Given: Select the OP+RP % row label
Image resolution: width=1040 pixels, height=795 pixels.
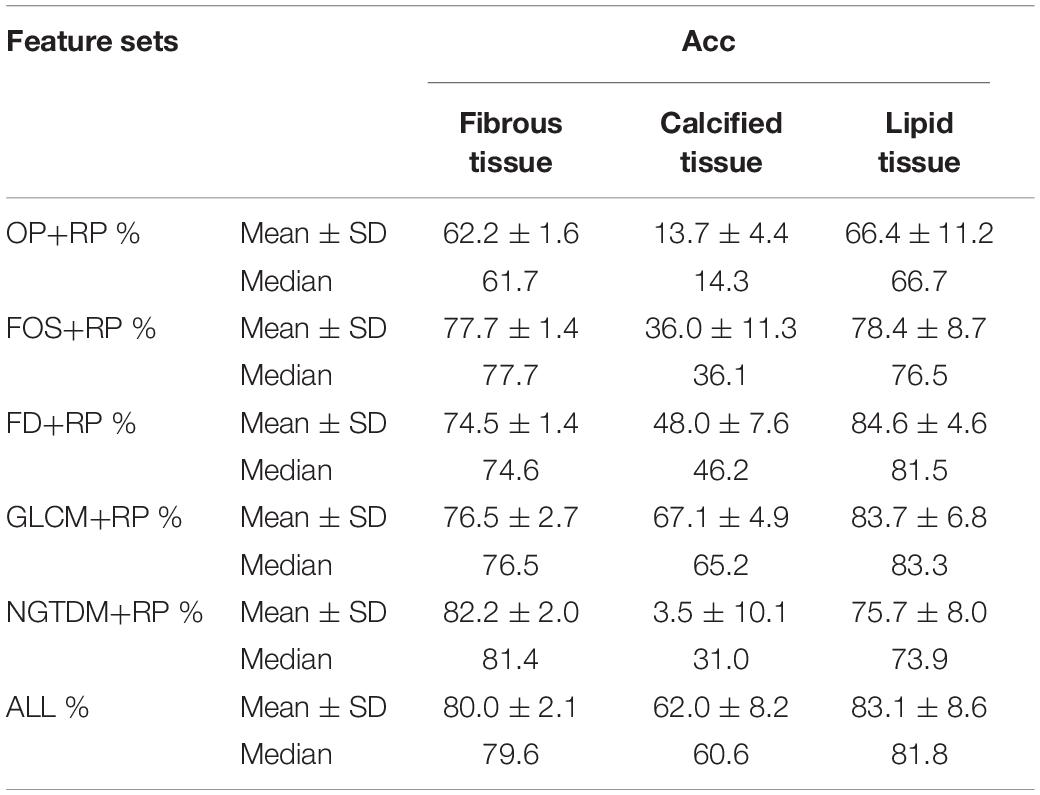Looking at the screenshot, I should click(x=73, y=233).
